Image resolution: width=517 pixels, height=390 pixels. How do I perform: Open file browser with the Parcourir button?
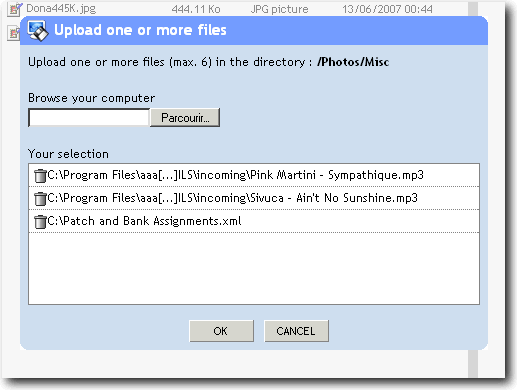[185, 118]
